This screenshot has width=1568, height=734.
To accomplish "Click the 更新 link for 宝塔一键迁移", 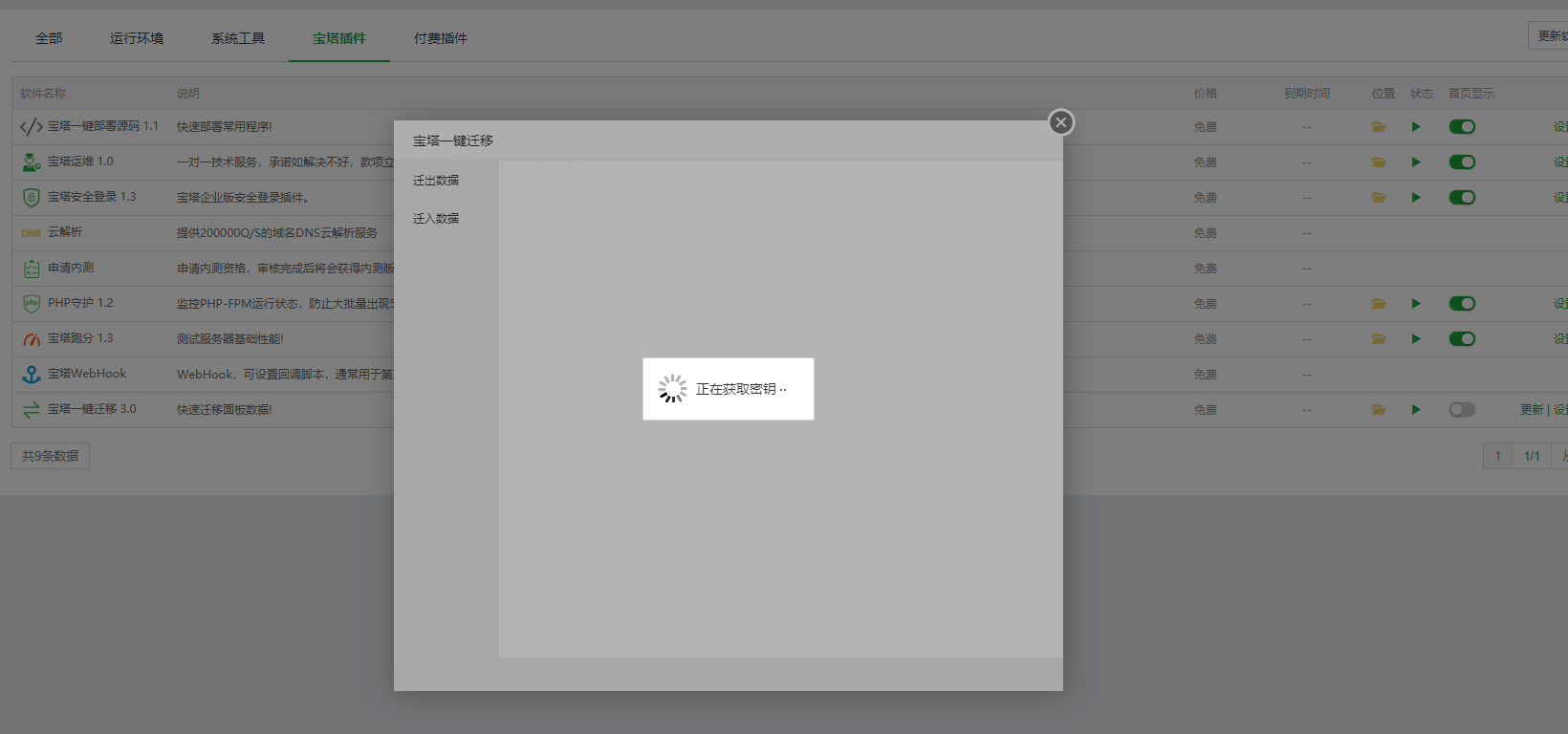I will click(1532, 410).
